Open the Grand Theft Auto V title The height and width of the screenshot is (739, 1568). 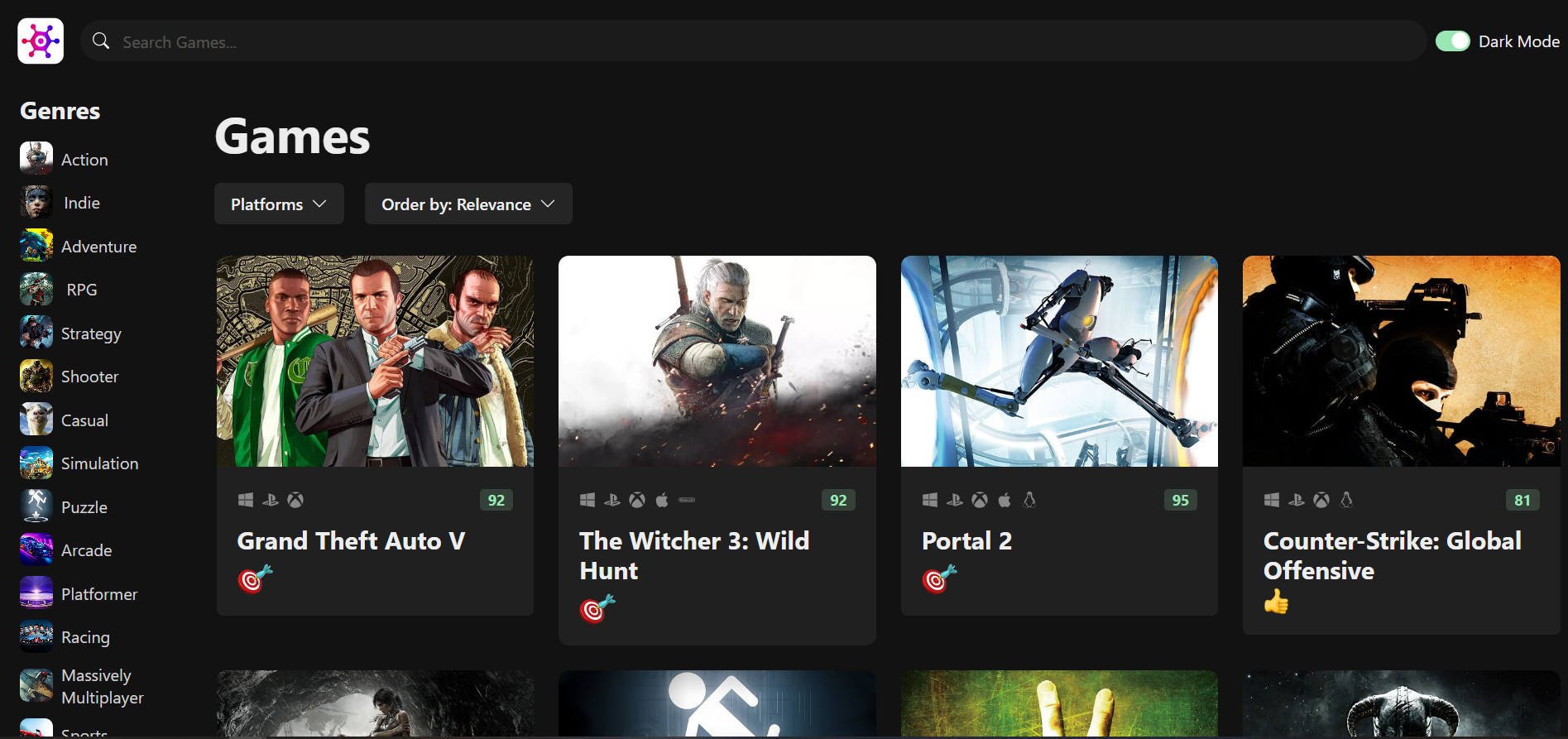point(351,540)
